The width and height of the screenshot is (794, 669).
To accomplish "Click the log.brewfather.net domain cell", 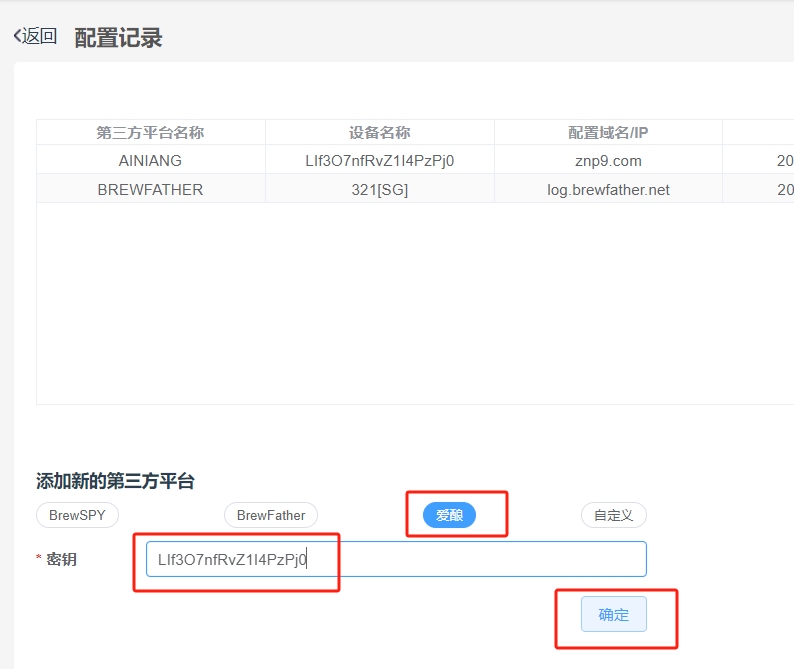I will [x=608, y=189].
